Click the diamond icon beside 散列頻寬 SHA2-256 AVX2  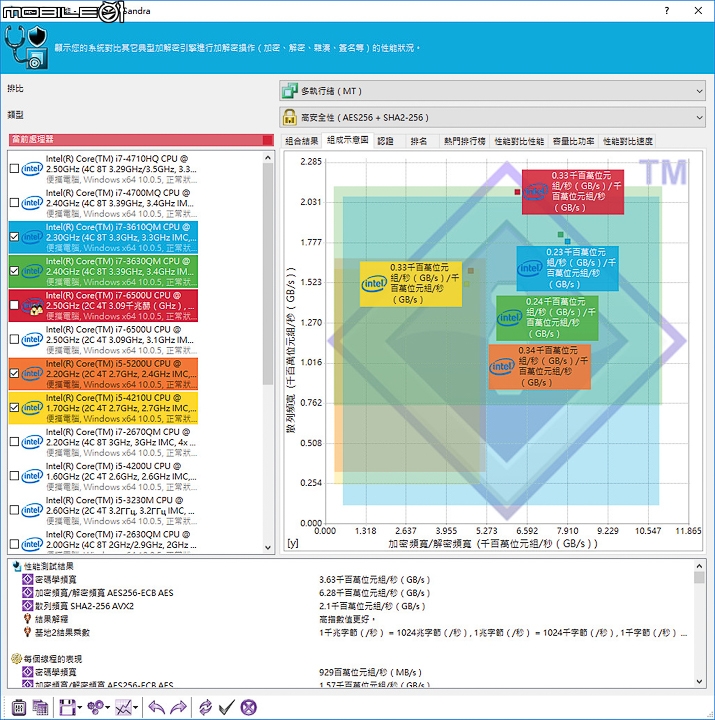tap(28, 606)
